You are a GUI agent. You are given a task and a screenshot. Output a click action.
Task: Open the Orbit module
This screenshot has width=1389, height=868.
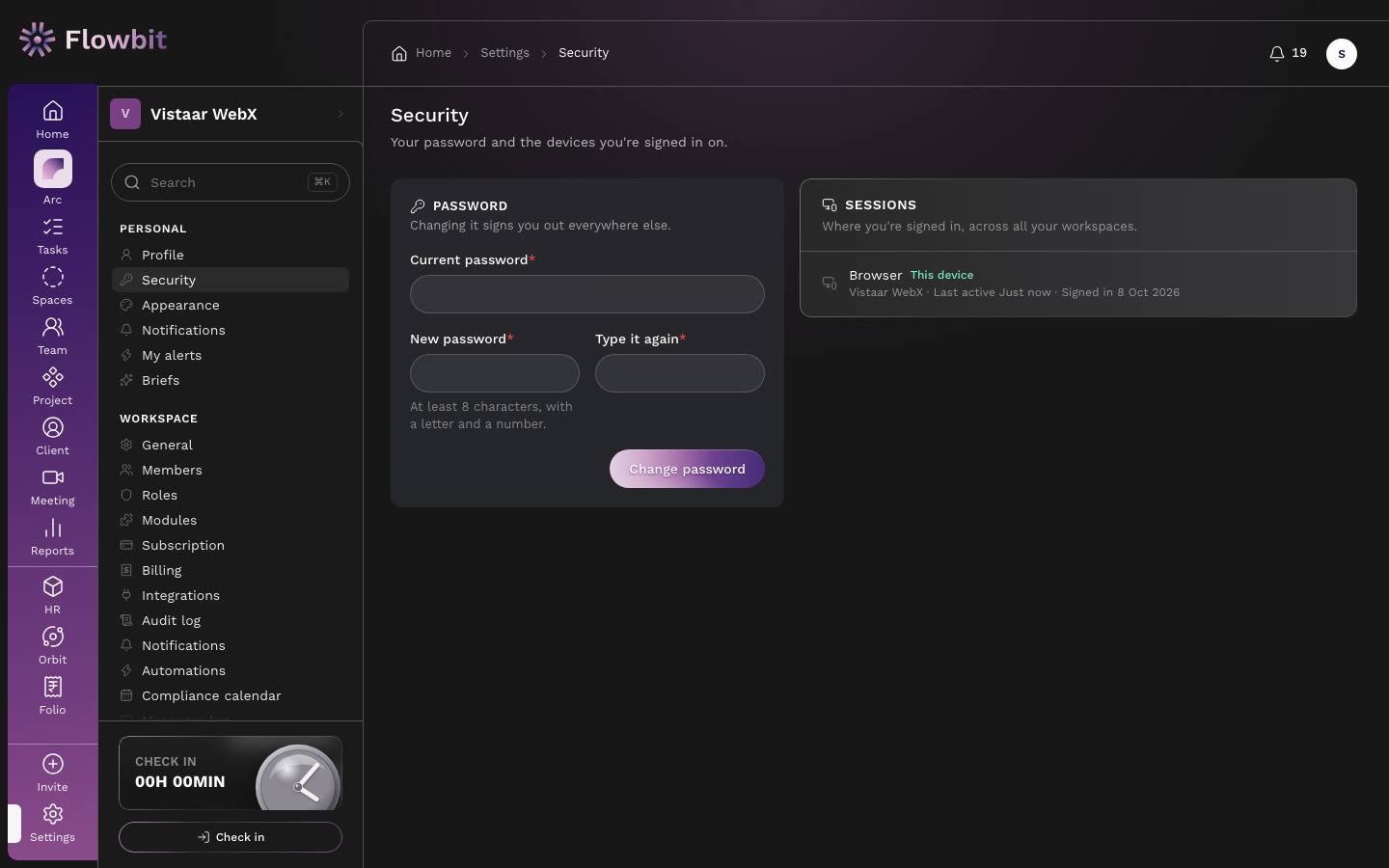(x=52, y=645)
